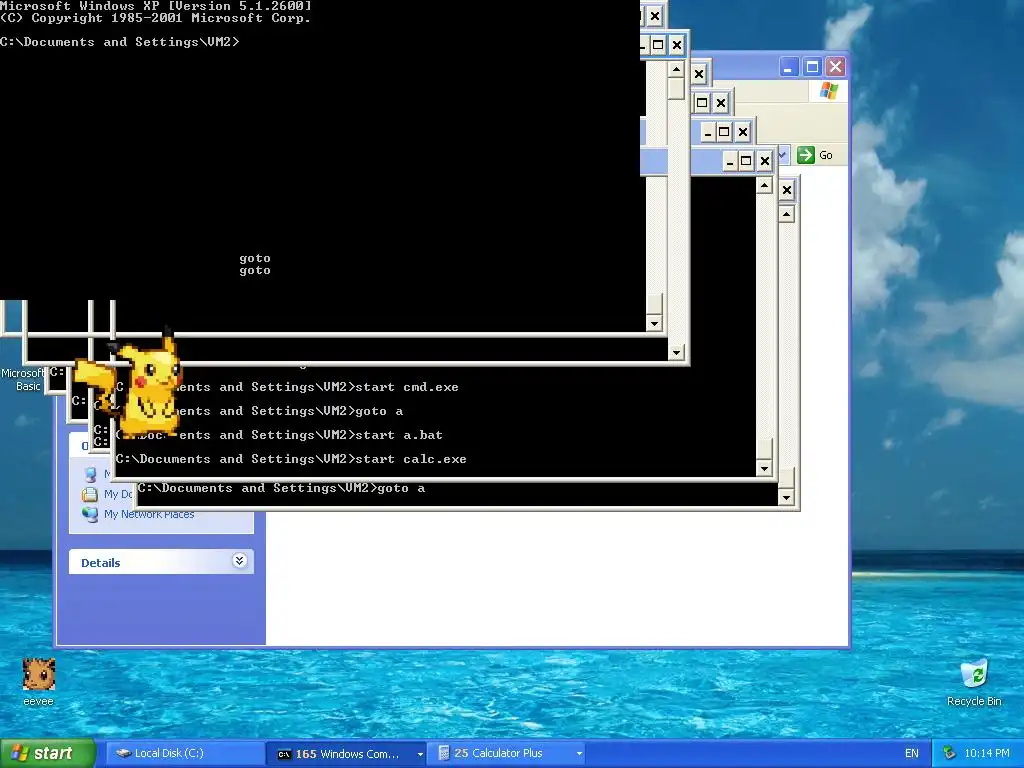Select the Microsoft Basic desktop icon label
Image resolution: width=1024 pixels, height=768 pixels.
[23, 379]
